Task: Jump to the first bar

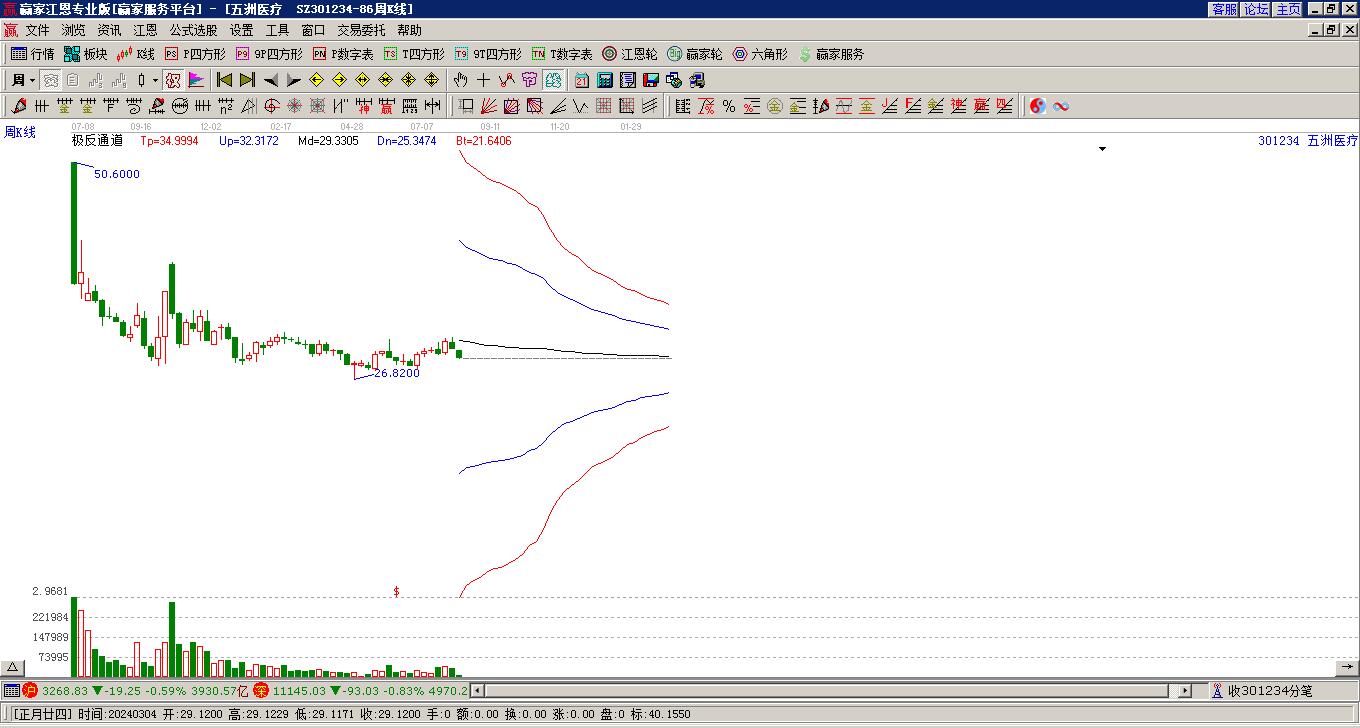Action: (x=224, y=80)
